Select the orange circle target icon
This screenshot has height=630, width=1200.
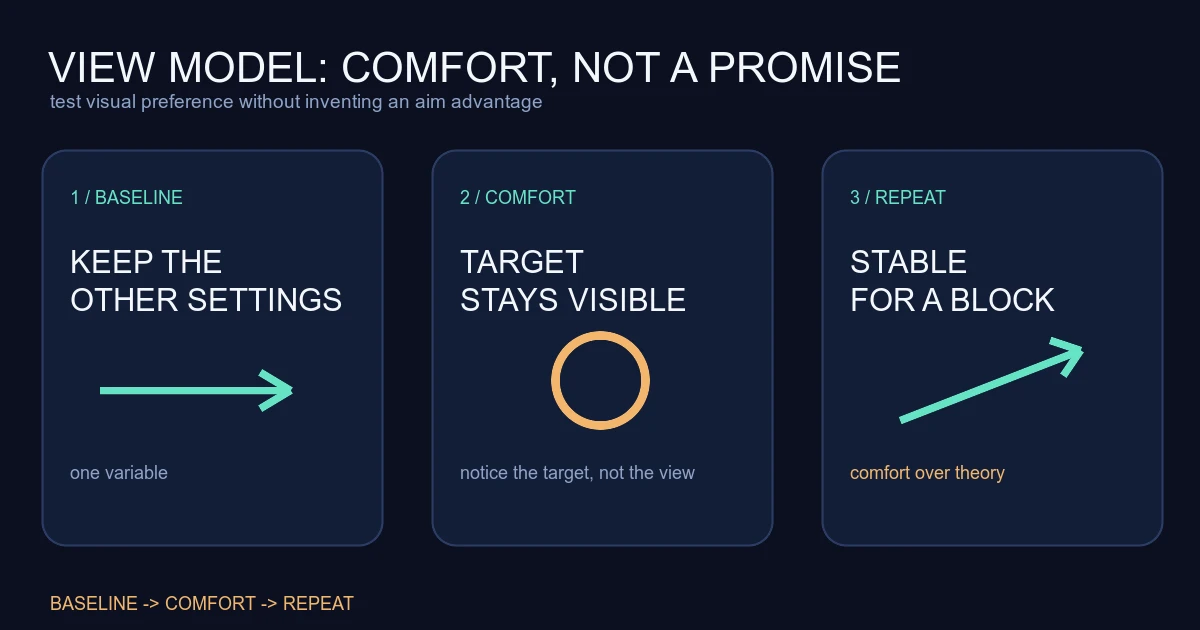(x=600, y=380)
